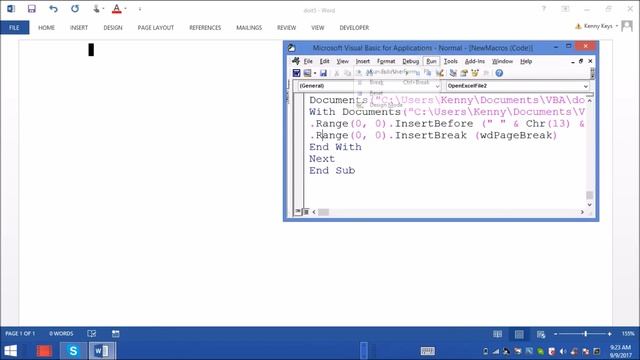This screenshot has height=360, width=640.
Task: Click the Insert UserForm icon in VBA toolbar
Action: 307,73
